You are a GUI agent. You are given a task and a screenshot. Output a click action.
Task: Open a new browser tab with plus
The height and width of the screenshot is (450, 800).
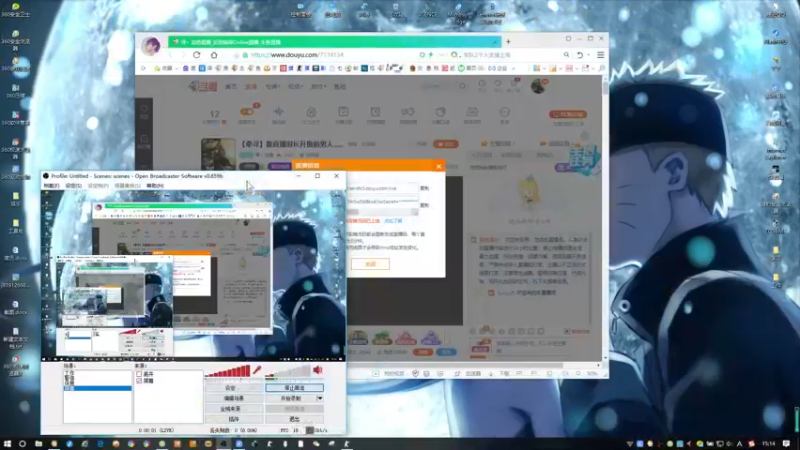508,42
